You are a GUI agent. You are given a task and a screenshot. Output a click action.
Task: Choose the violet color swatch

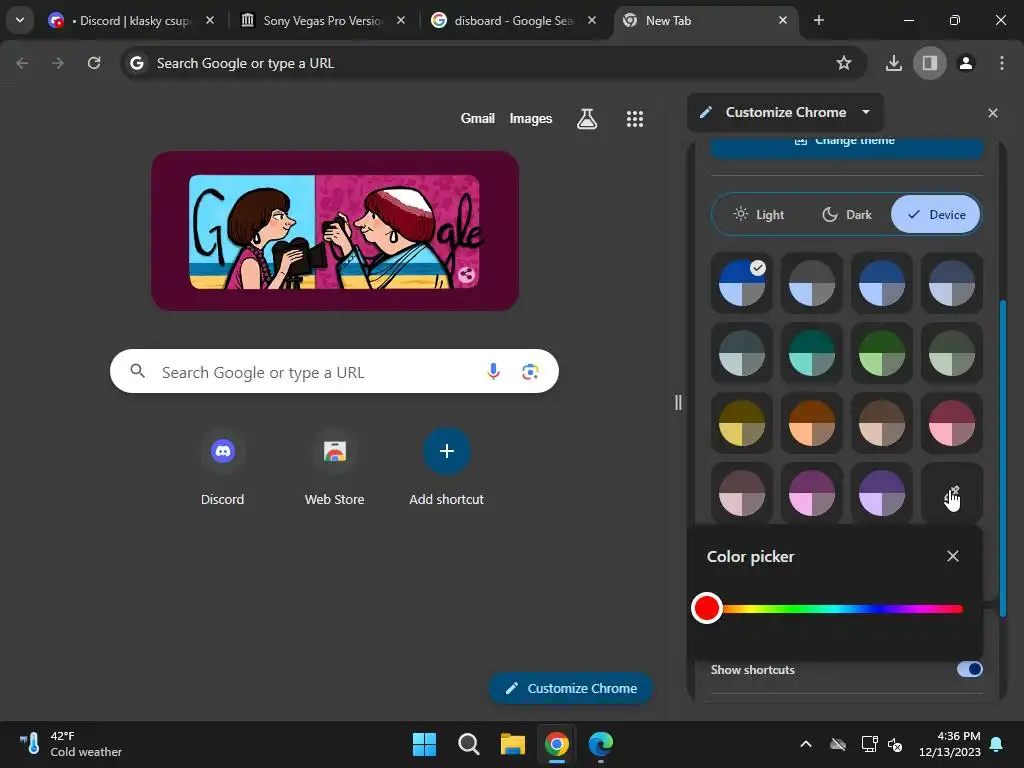click(x=882, y=493)
